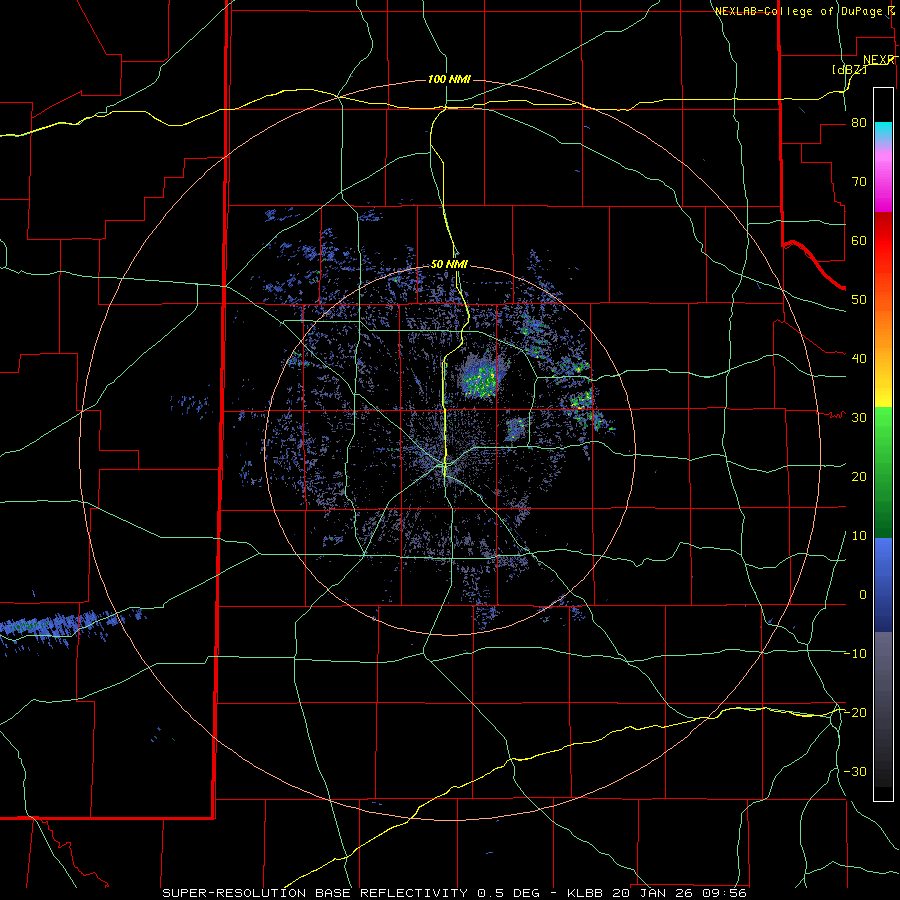This screenshot has width=900, height=900.
Task: Select the 20 value on the dBZ scale
Action: [859, 476]
